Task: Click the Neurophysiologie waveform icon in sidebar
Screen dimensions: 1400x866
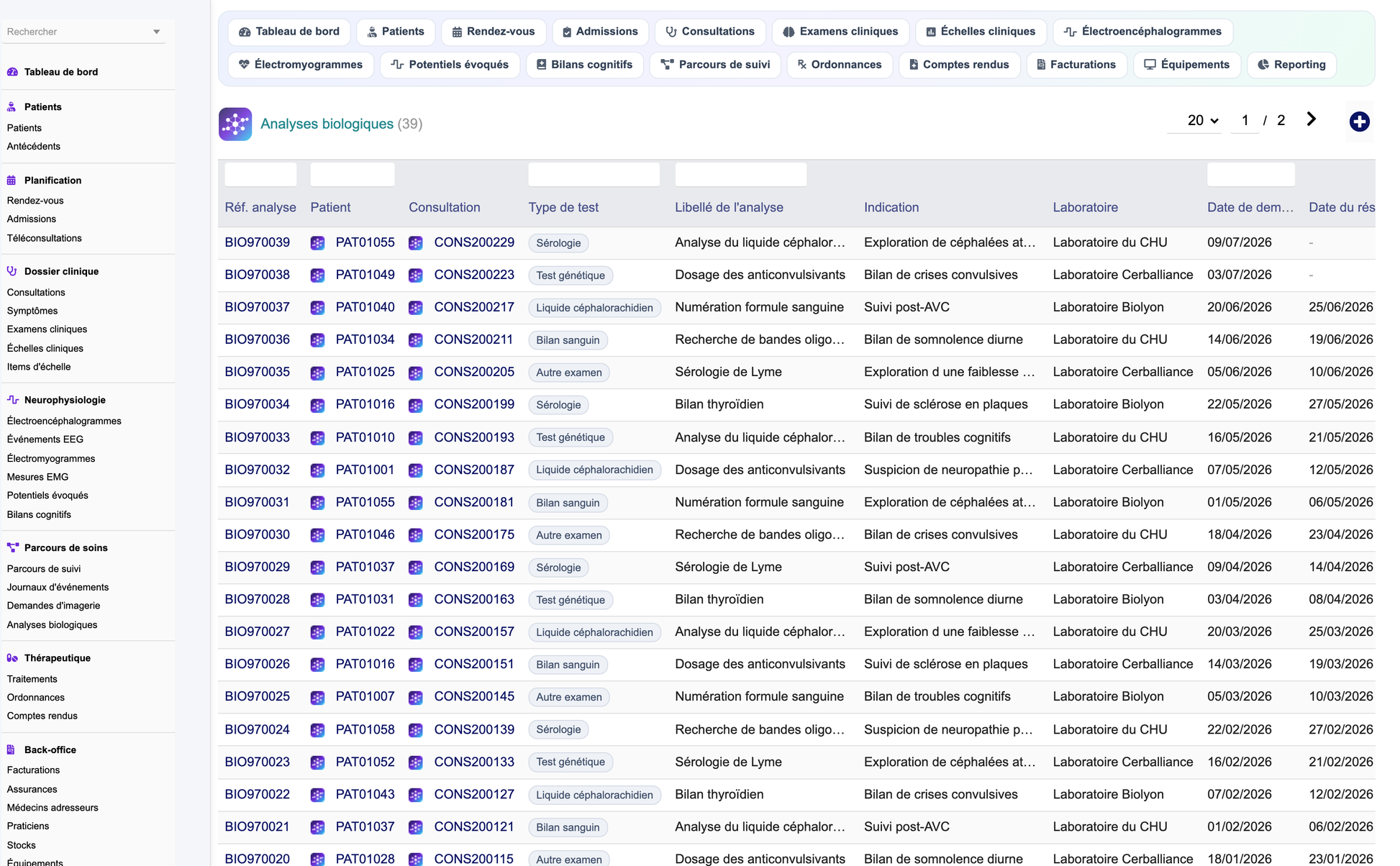Action: click(12, 399)
